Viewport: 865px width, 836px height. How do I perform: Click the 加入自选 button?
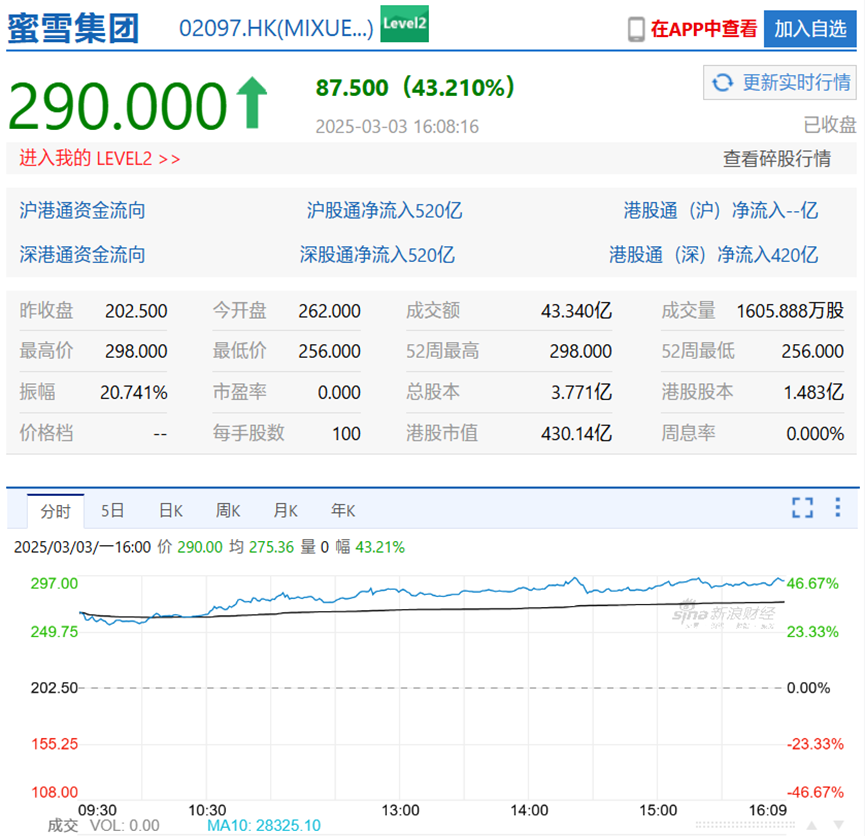tap(810, 29)
